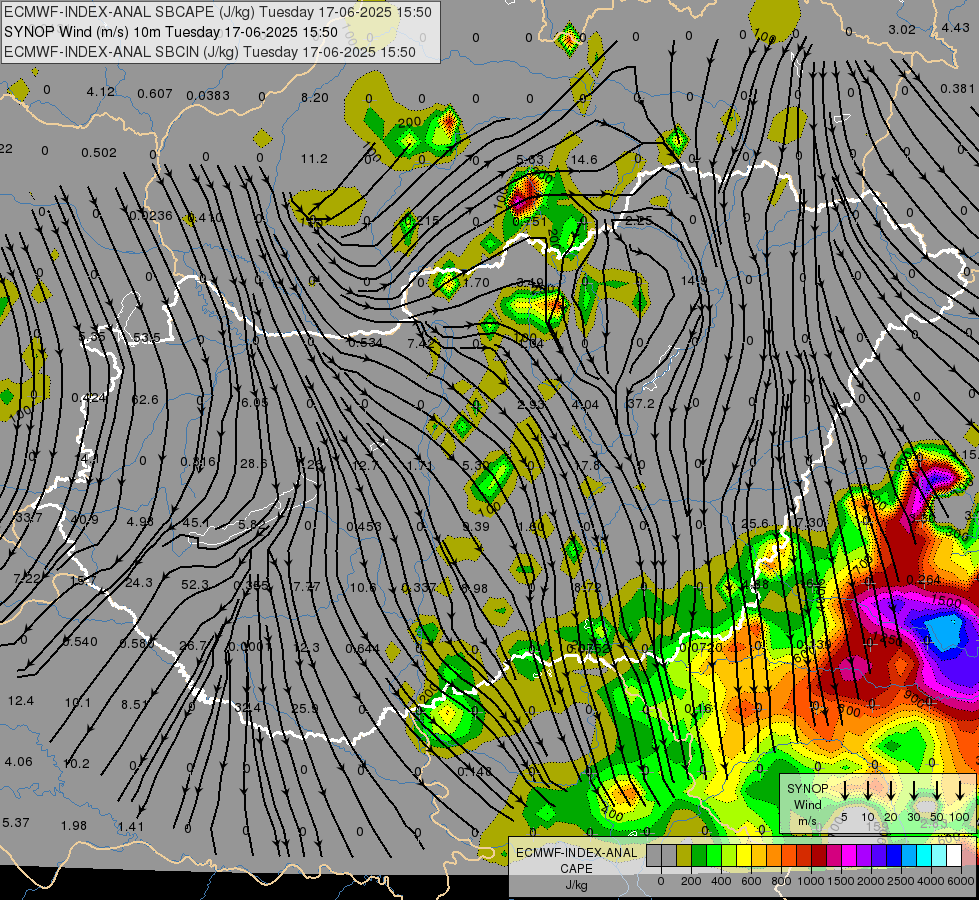Screen dimensions: 979x900
Task: Pick the dark green CAPE legend swatch
Action: click(699, 856)
